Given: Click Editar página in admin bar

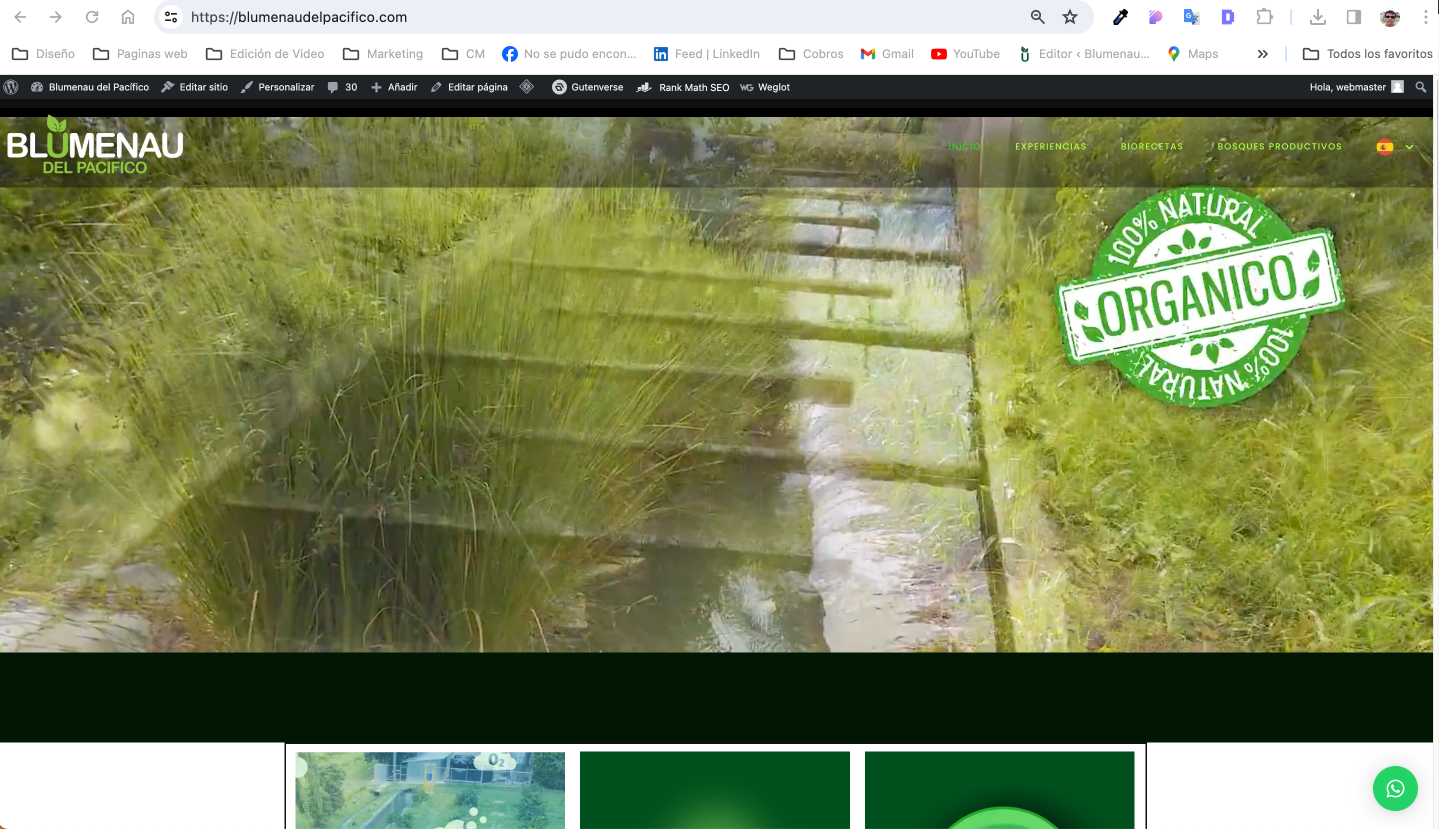Looking at the screenshot, I should pyautogui.click(x=469, y=87).
